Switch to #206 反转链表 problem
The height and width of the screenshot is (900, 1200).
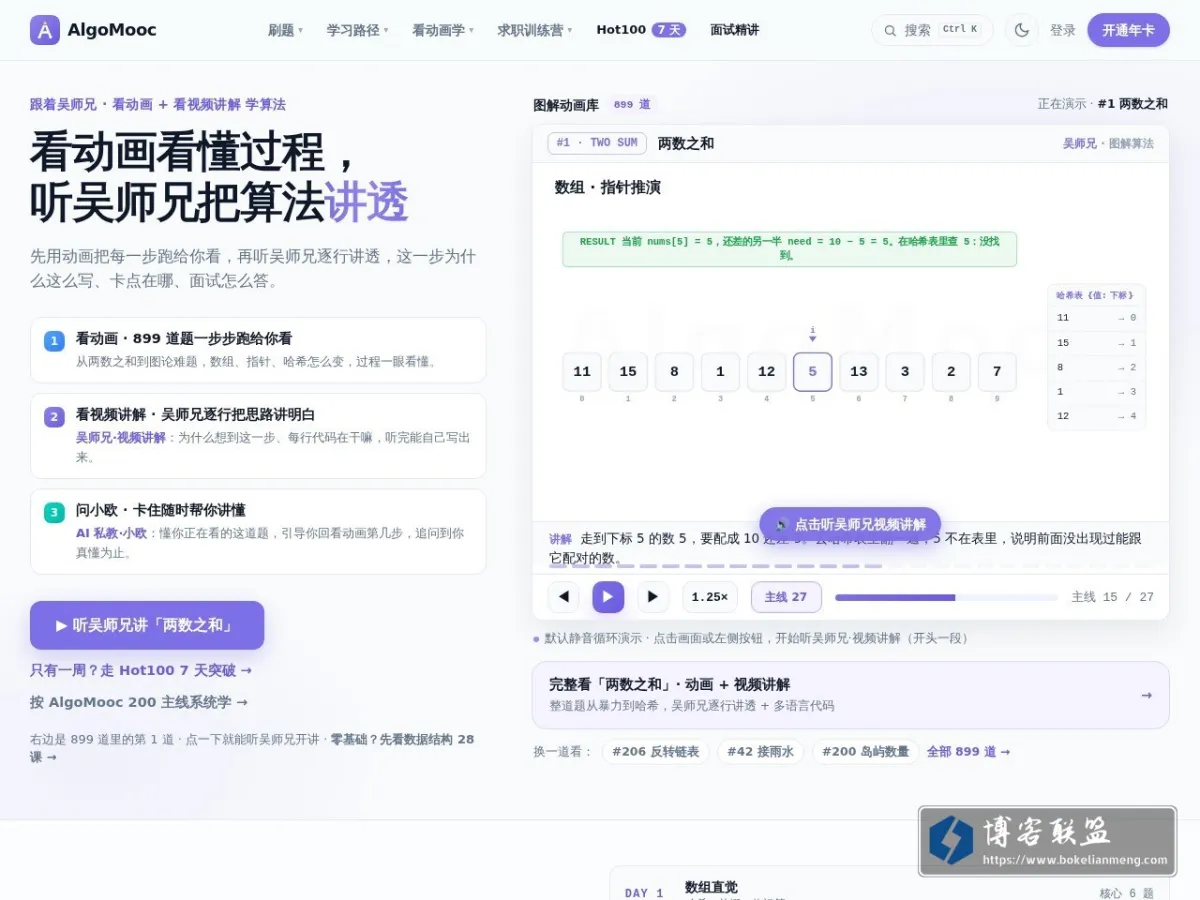pyautogui.click(x=656, y=751)
